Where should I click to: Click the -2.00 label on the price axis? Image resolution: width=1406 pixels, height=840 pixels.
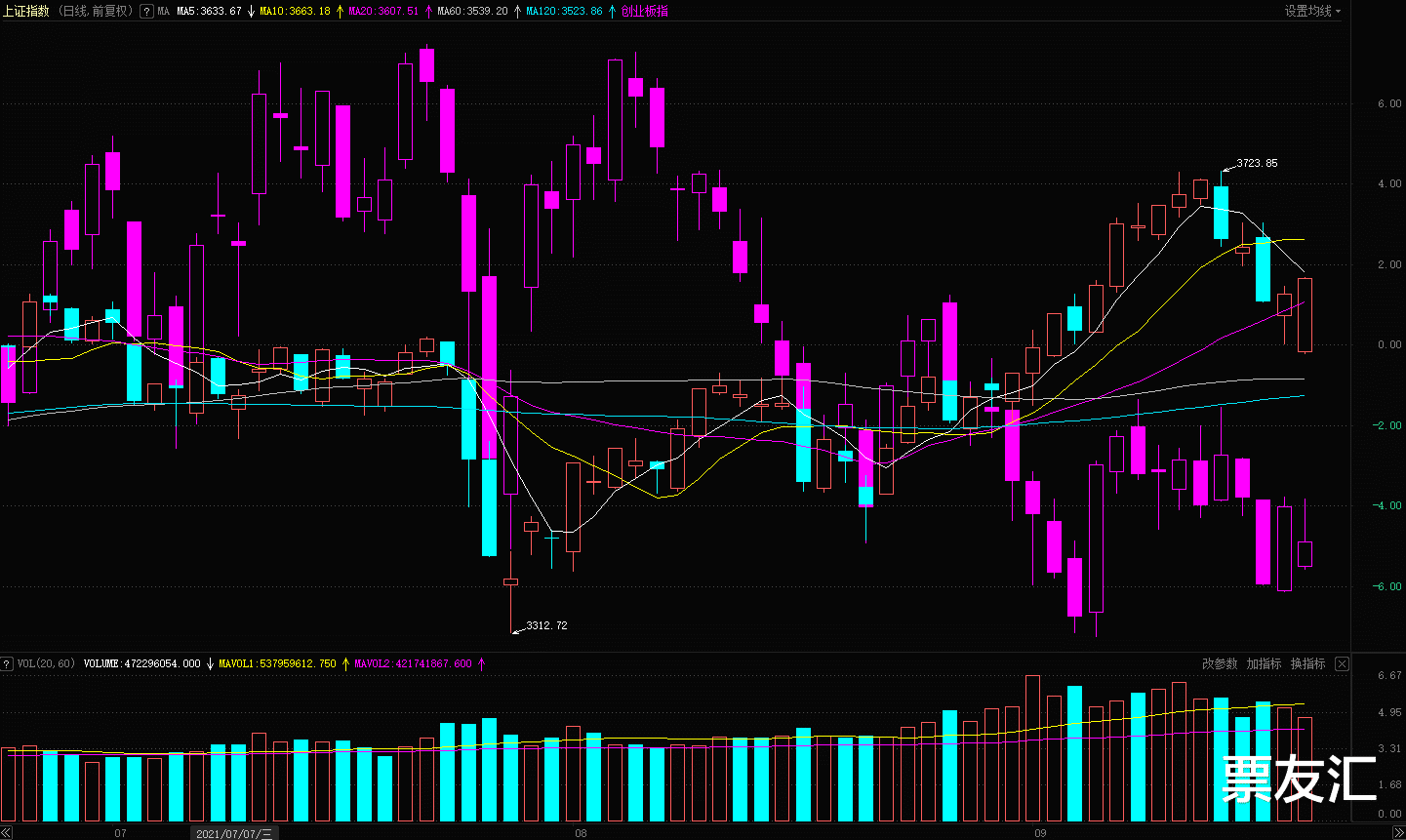(1386, 425)
